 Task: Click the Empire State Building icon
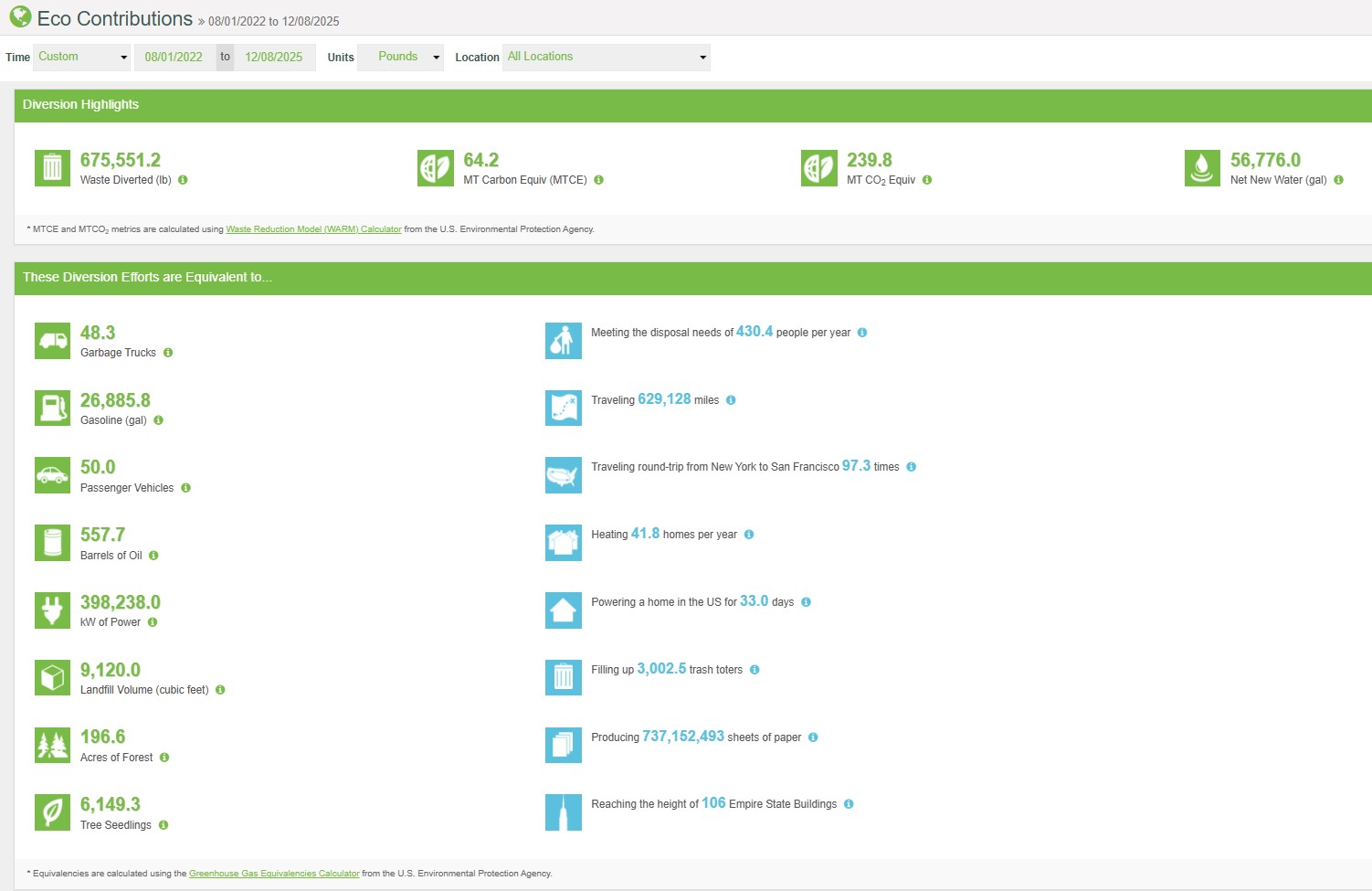pyautogui.click(x=563, y=812)
